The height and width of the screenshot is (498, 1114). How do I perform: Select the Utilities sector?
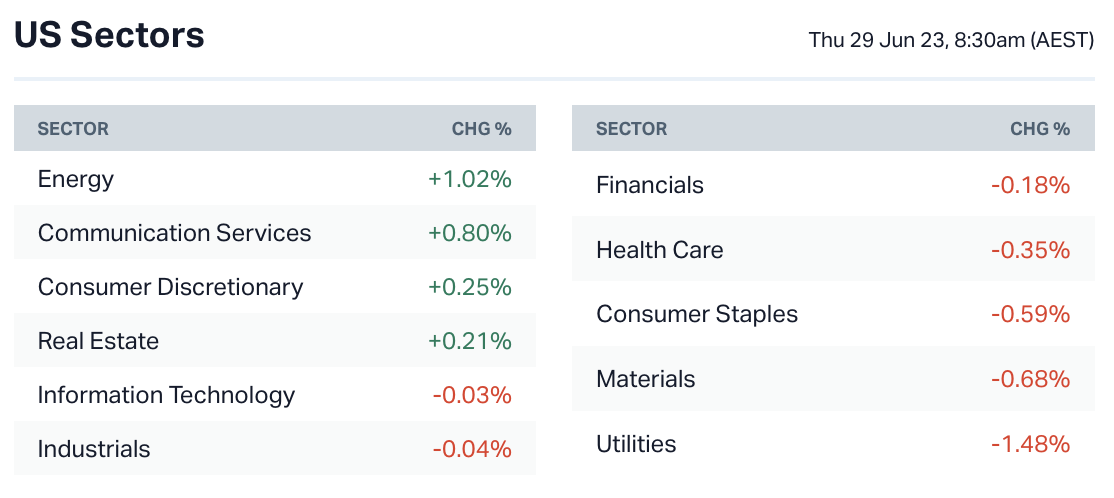tap(636, 444)
